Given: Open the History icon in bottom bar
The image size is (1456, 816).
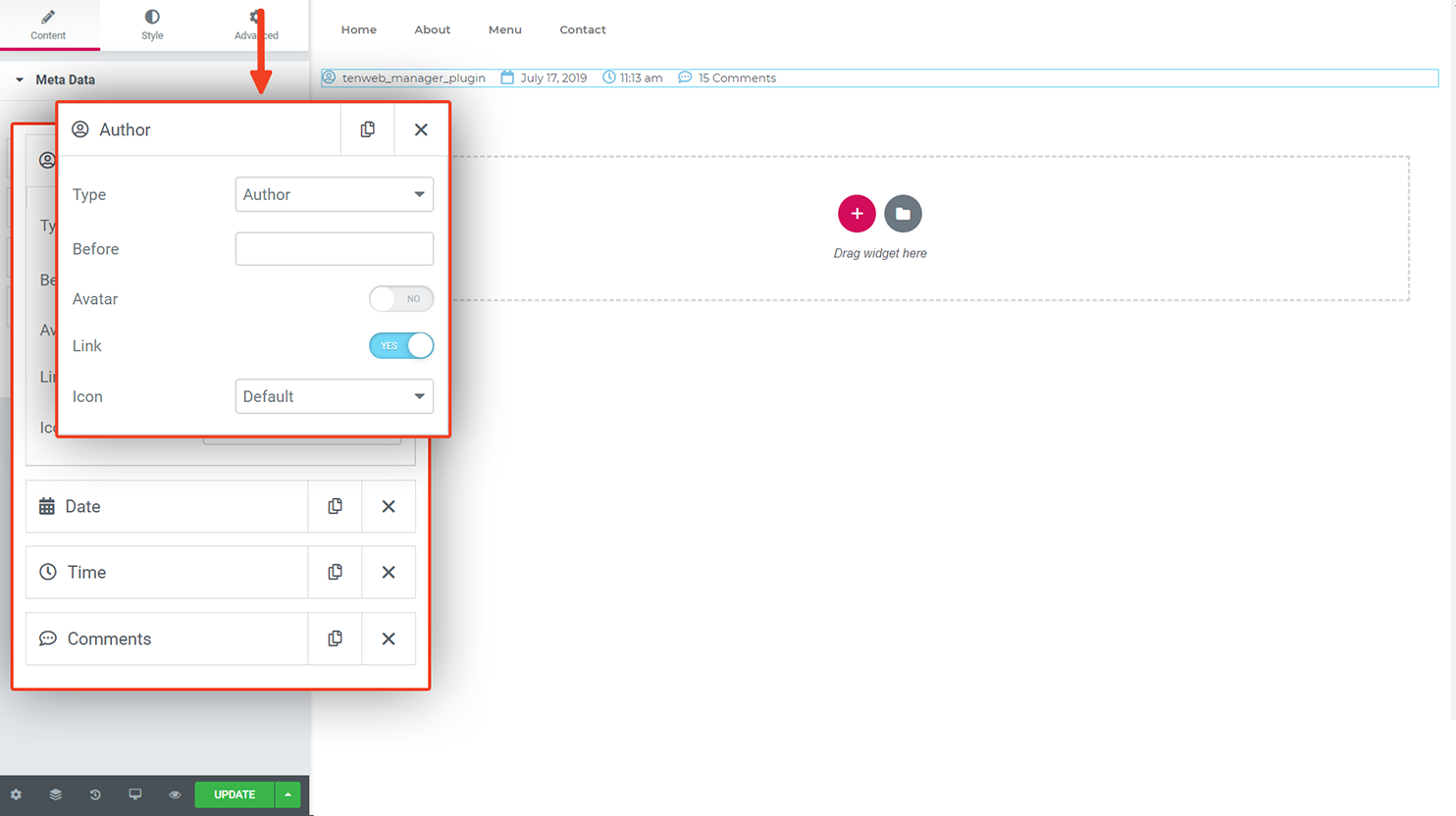Looking at the screenshot, I should pos(95,794).
